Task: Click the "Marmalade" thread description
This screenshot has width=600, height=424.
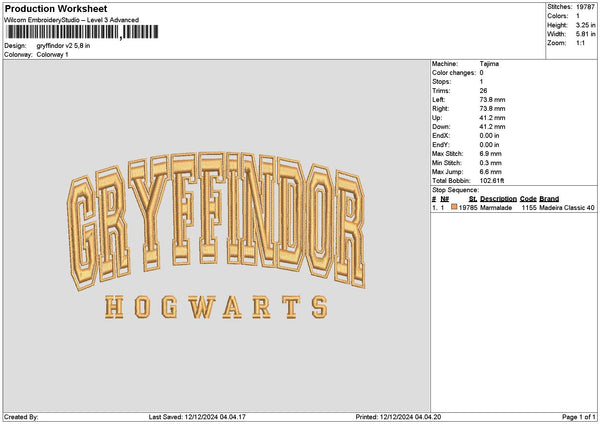Action: point(496,207)
